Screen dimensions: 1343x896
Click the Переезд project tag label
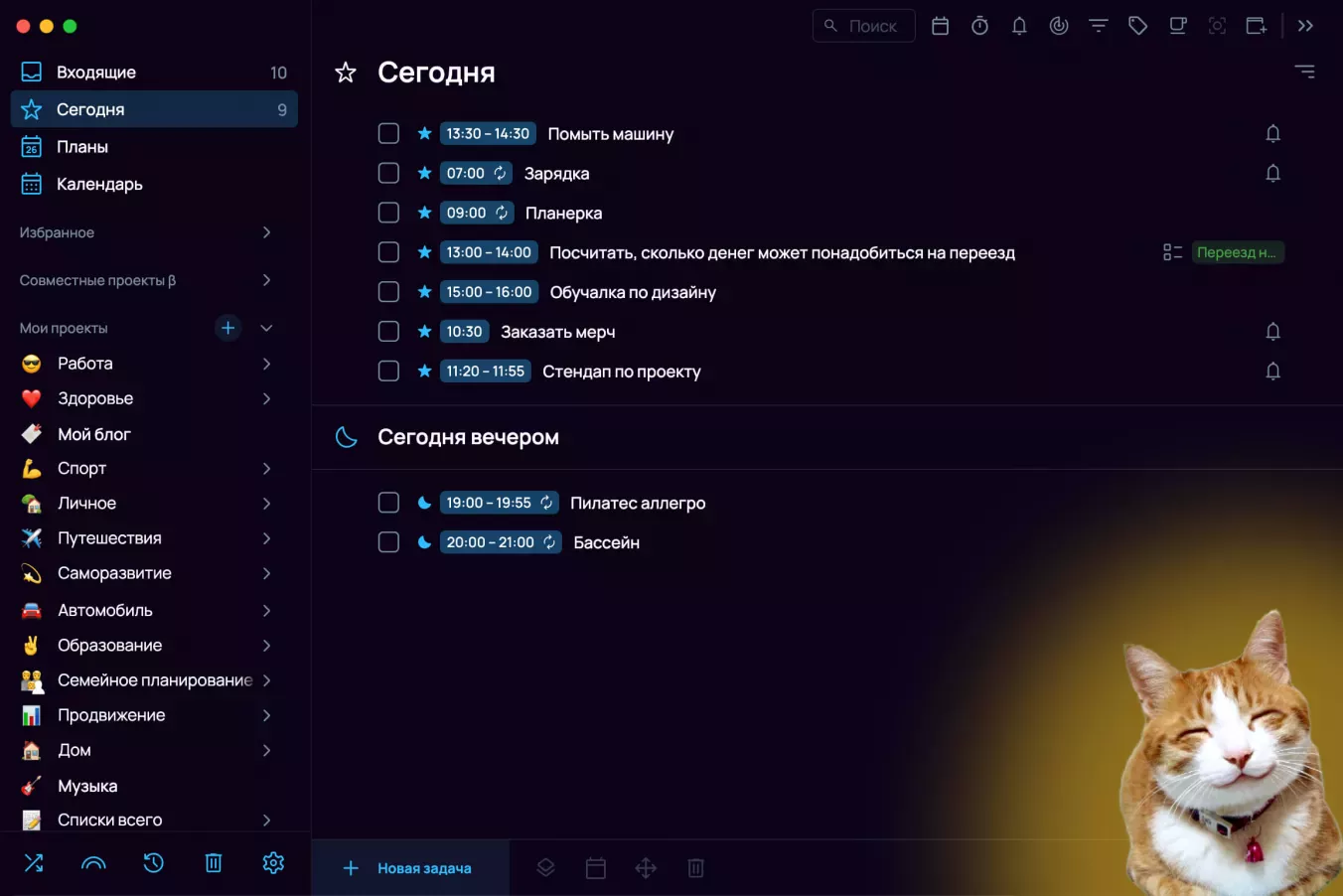click(1237, 252)
